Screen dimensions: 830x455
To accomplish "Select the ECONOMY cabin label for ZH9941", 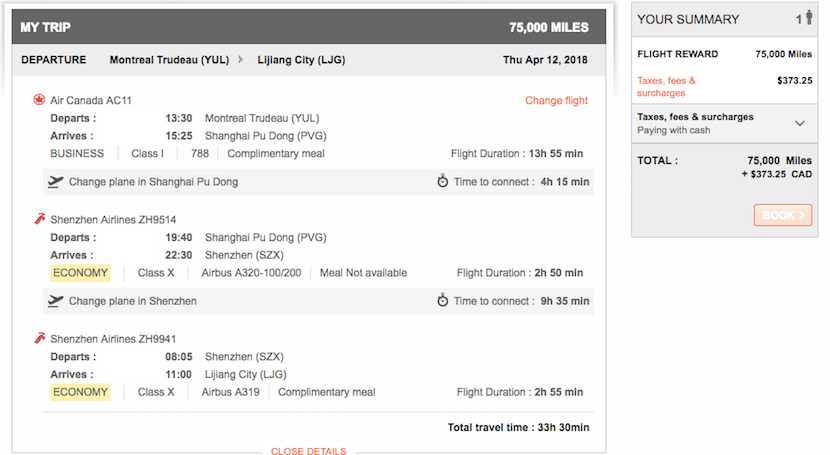I will point(80,392).
